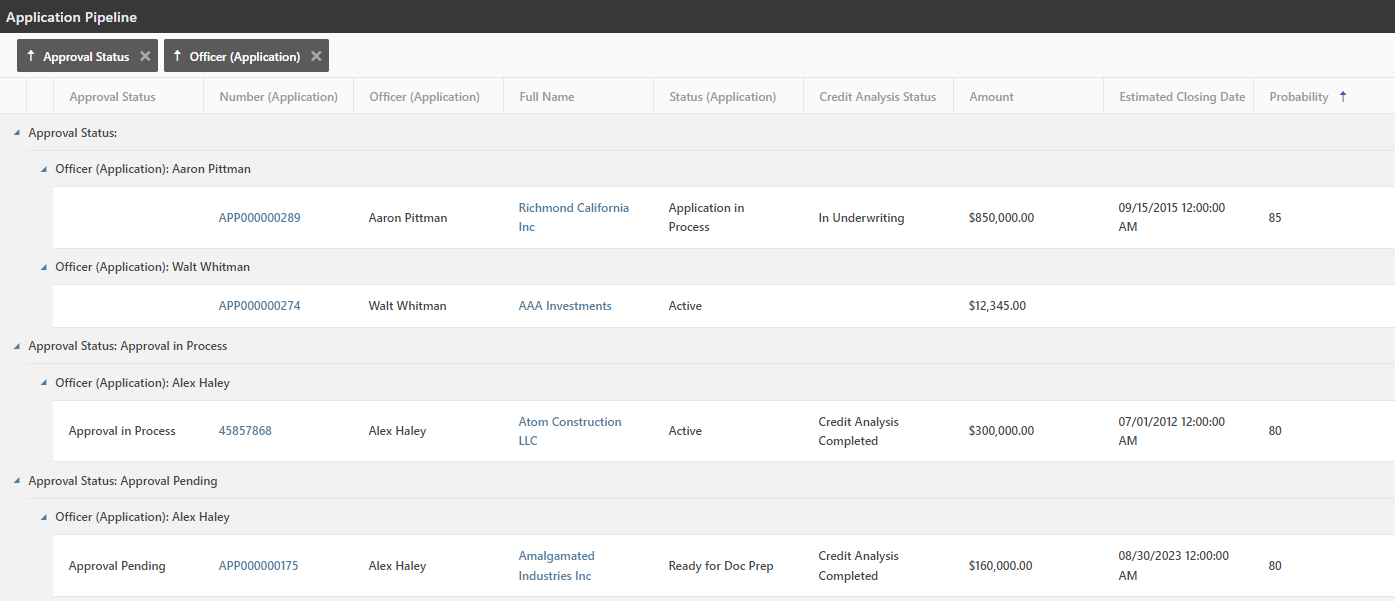Remove the Officer (Application) grouping chip
This screenshot has height=601, width=1395.
point(316,57)
